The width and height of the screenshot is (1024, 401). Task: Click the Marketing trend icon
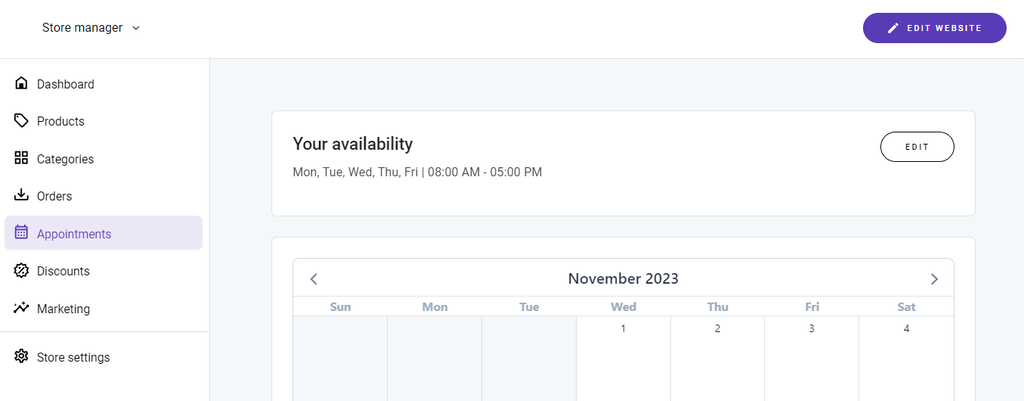pos(21,308)
